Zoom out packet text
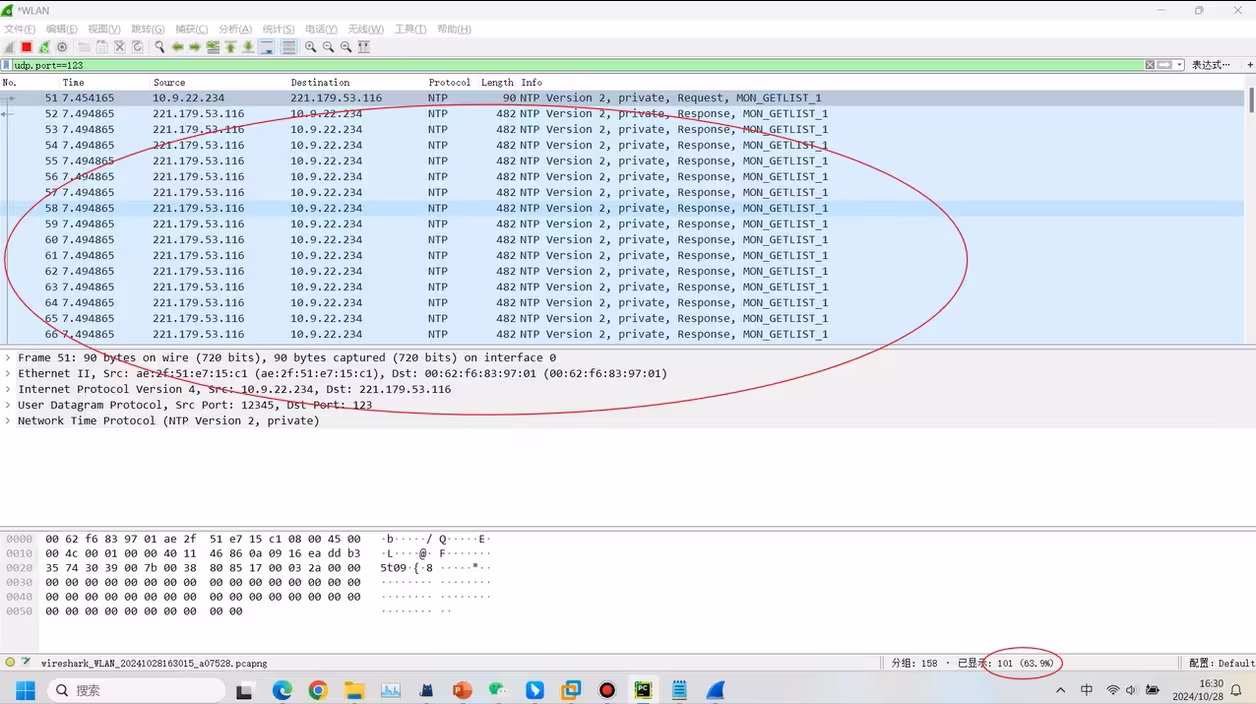The width and height of the screenshot is (1256, 704). 328,47
